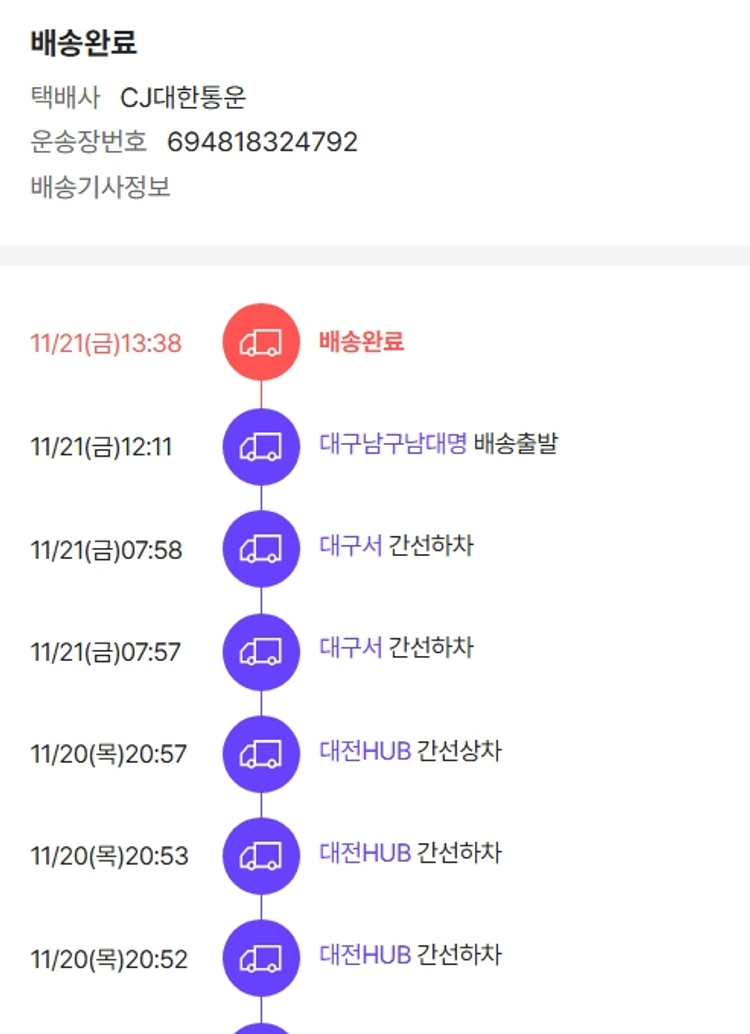Click the red 배송완료 status text
The image size is (750, 1034).
tap(361, 342)
